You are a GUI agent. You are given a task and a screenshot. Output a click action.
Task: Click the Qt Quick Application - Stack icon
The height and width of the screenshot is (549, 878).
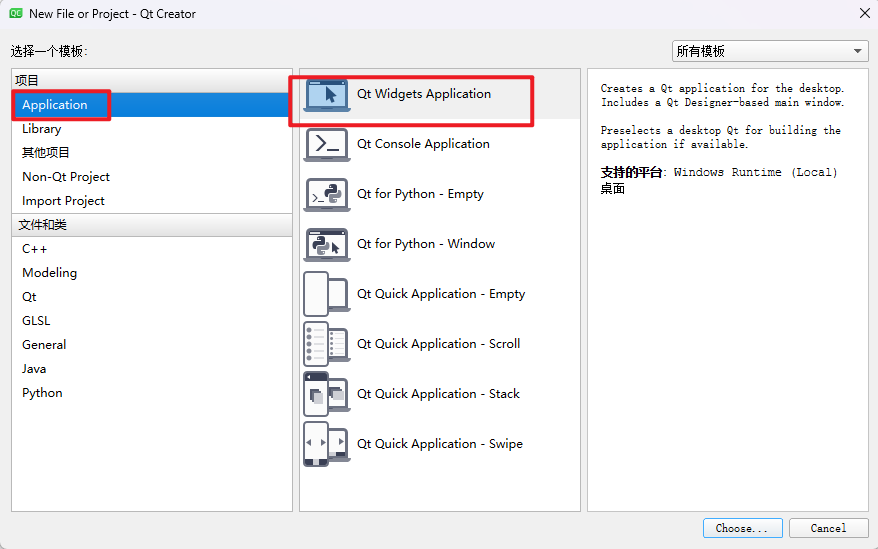click(x=327, y=394)
